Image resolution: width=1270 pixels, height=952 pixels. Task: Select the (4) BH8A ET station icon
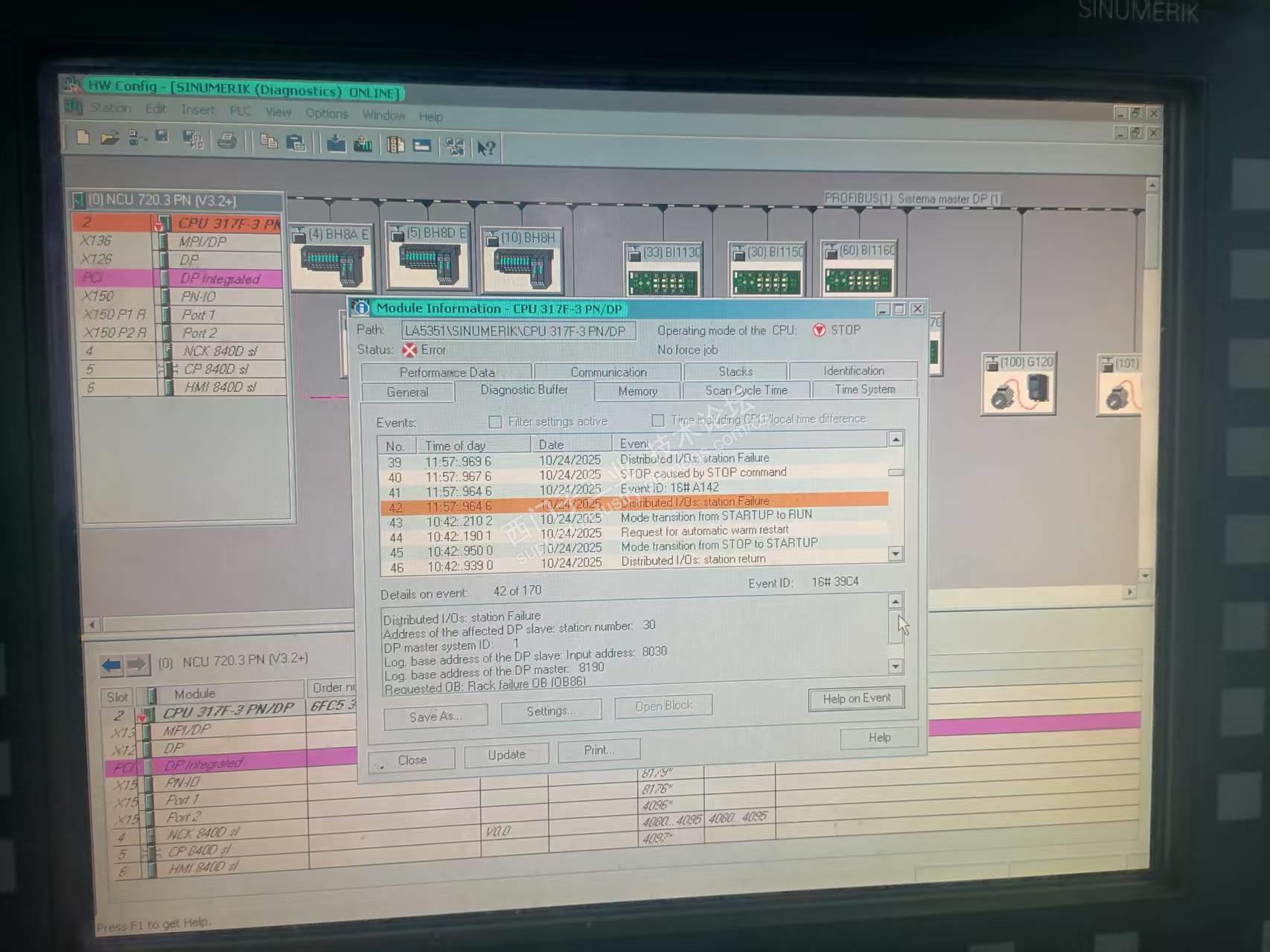(331, 258)
